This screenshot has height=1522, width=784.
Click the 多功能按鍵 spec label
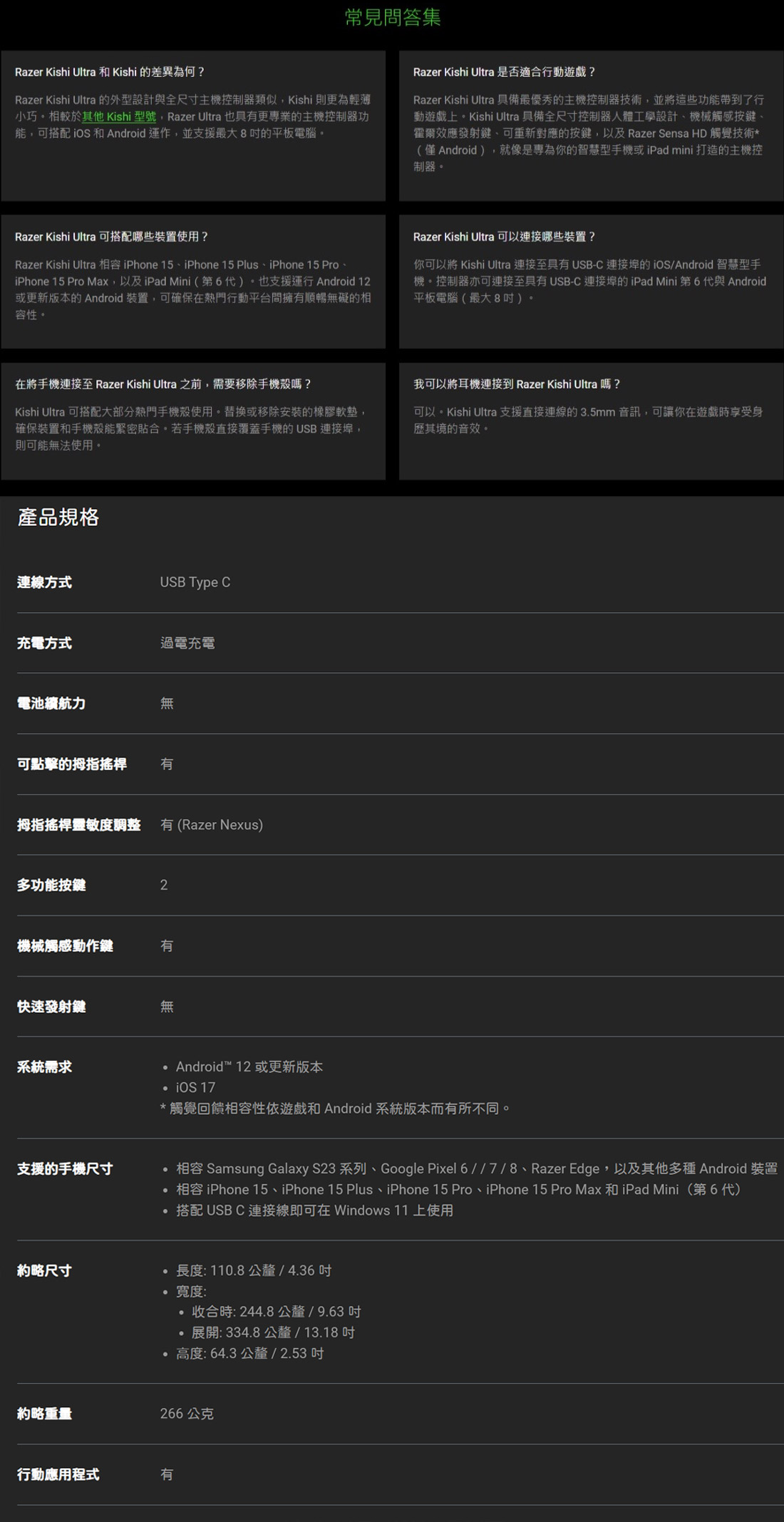pyautogui.click(x=51, y=885)
